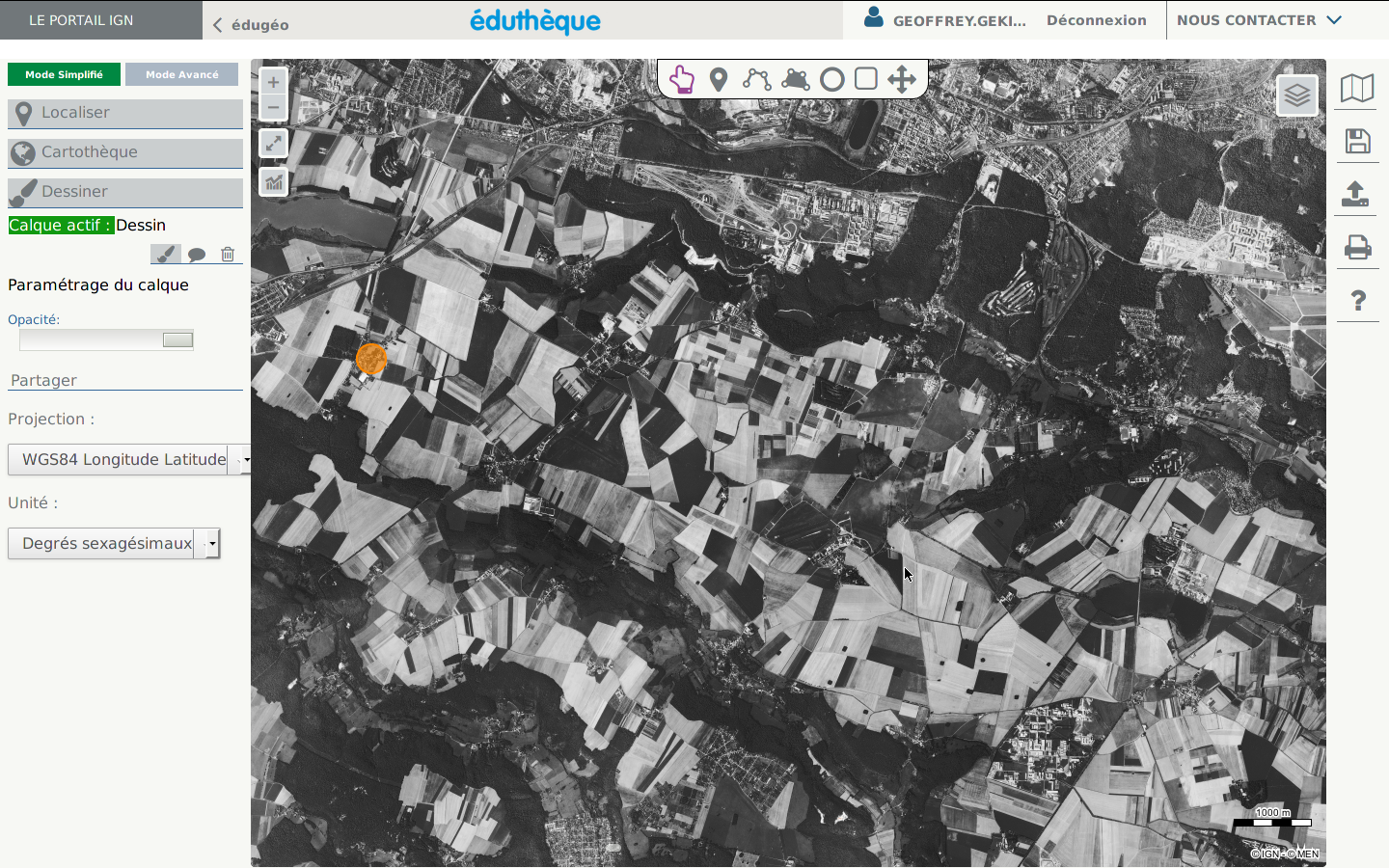Click the save floppy disk icon

click(x=1357, y=142)
